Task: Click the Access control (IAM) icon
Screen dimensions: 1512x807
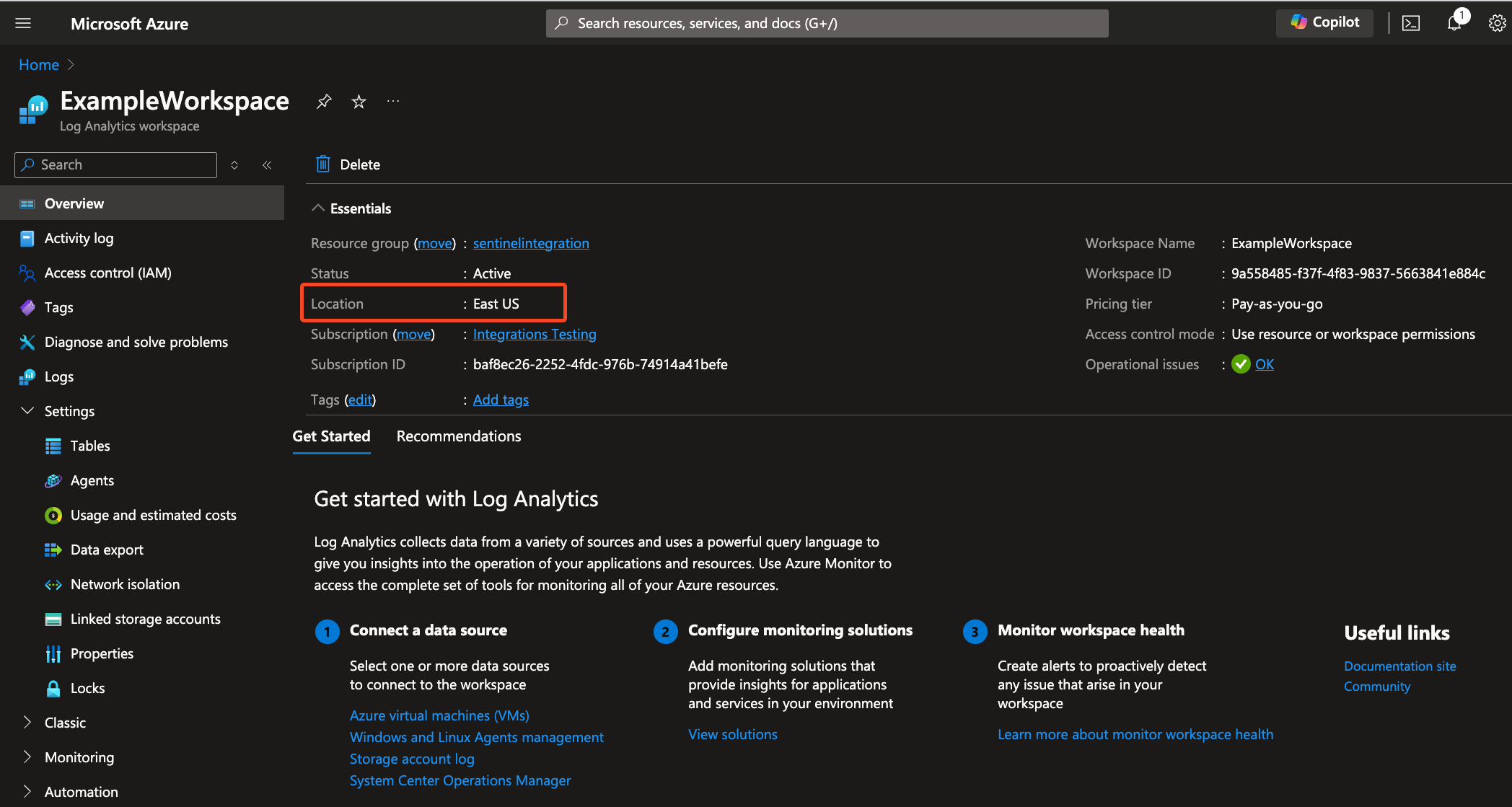Action: (27, 273)
